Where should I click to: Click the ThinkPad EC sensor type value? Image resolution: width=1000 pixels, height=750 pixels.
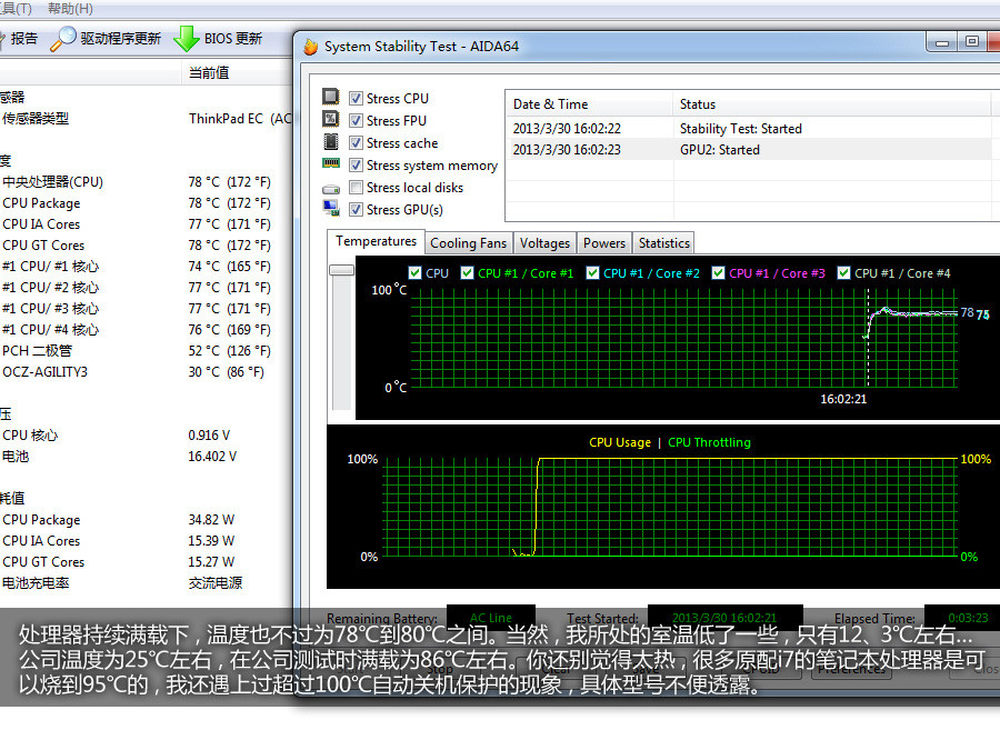pos(240,119)
